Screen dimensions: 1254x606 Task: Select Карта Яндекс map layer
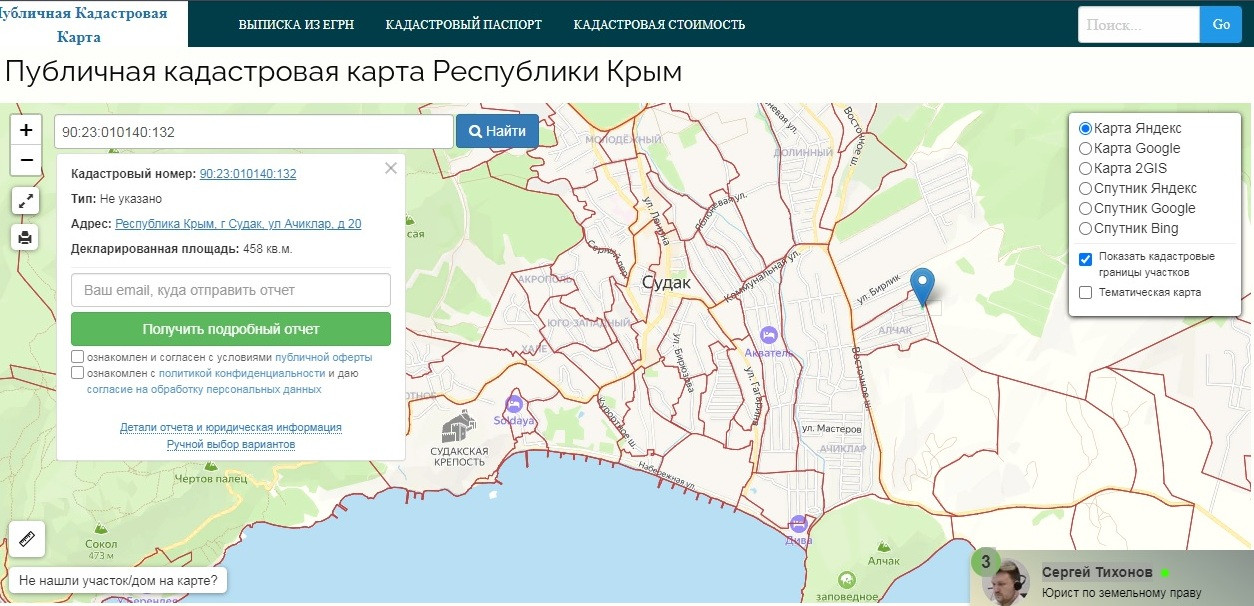1085,128
